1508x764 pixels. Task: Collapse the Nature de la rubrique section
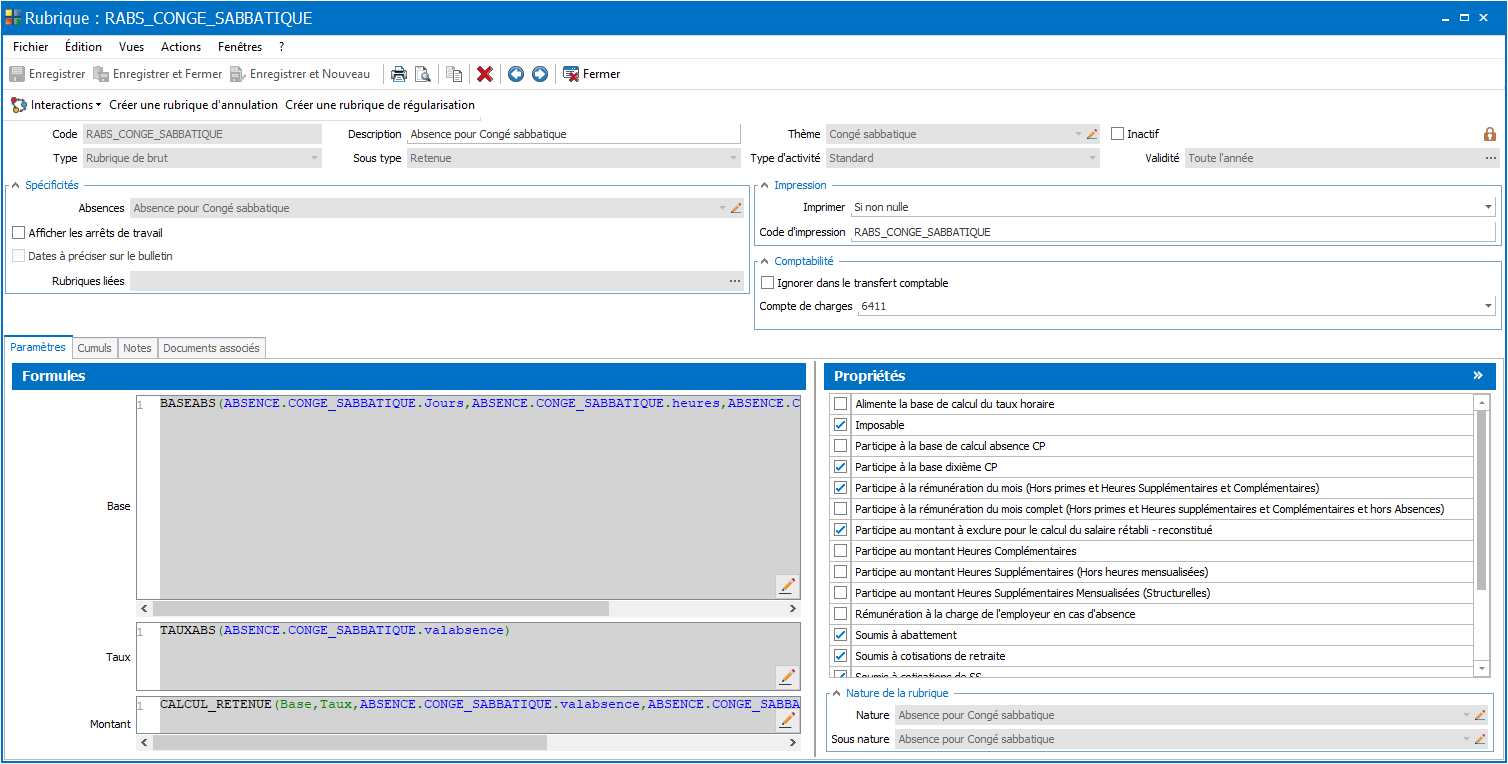pos(835,693)
